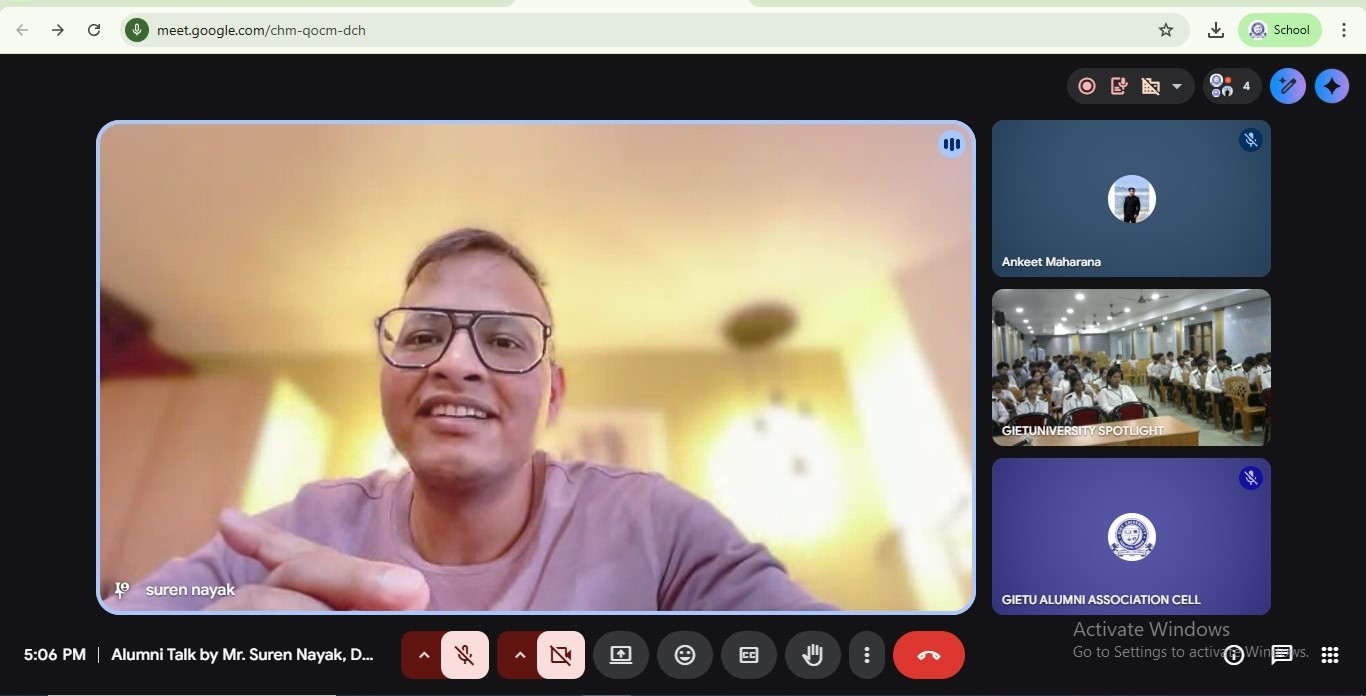Expand audio settings arrow beside microphone
This screenshot has height=696, width=1366.
tap(423, 655)
